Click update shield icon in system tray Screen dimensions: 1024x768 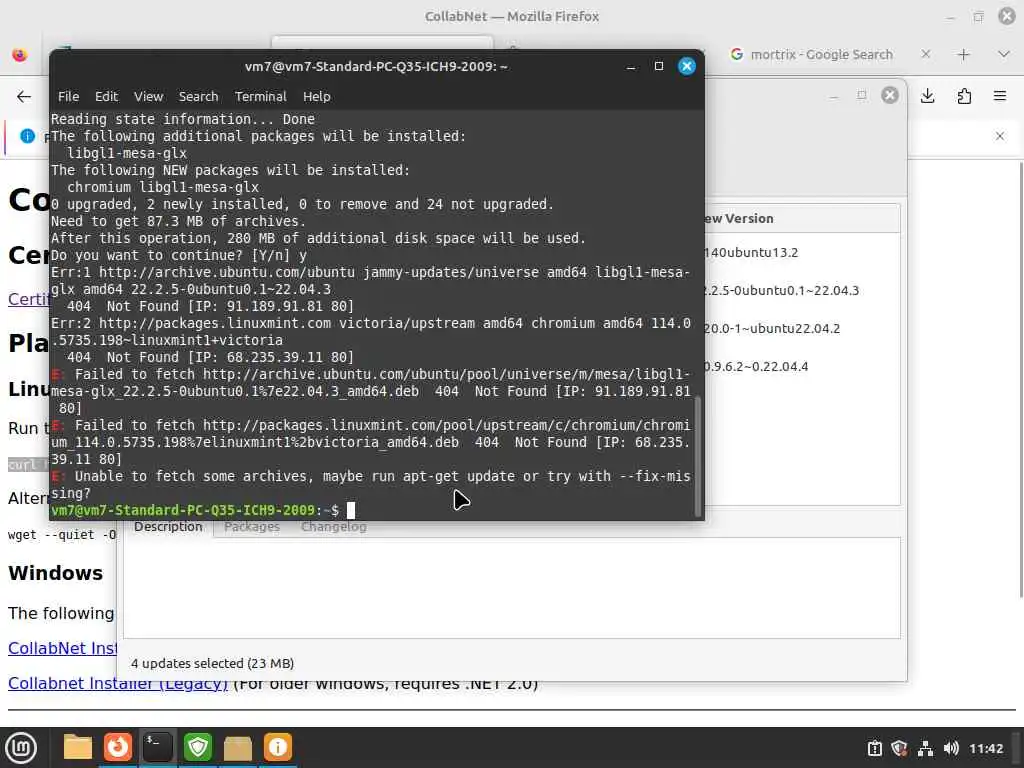[899, 748]
